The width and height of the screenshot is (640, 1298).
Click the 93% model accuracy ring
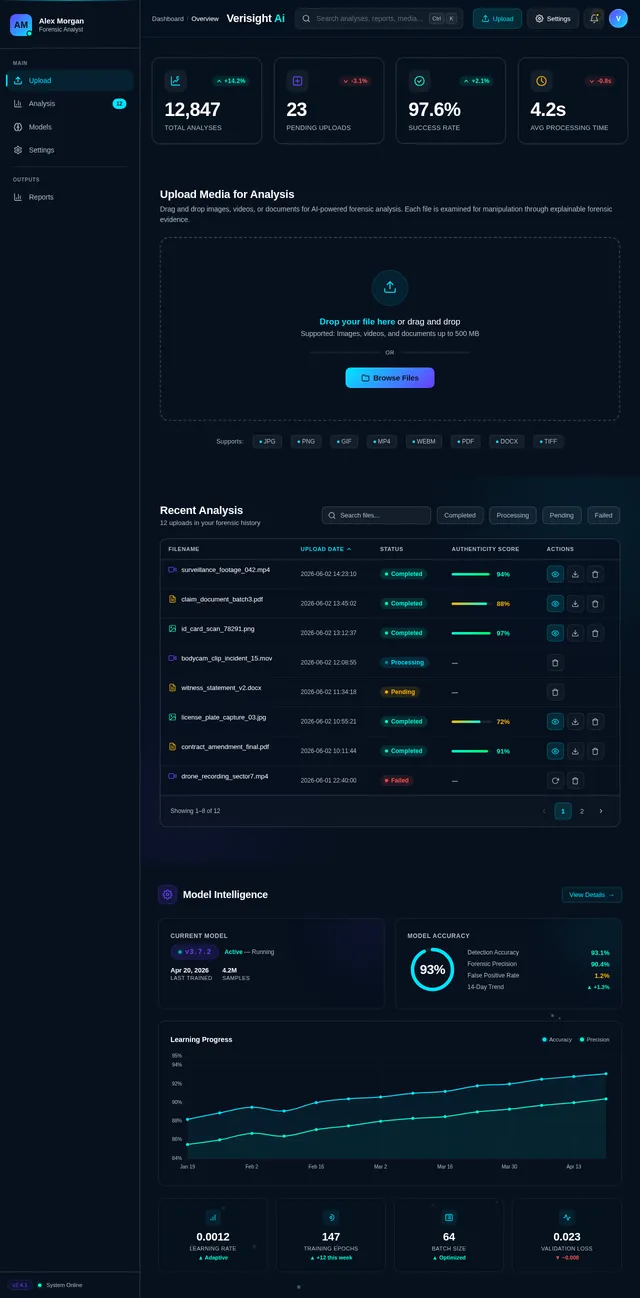[x=432, y=969]
